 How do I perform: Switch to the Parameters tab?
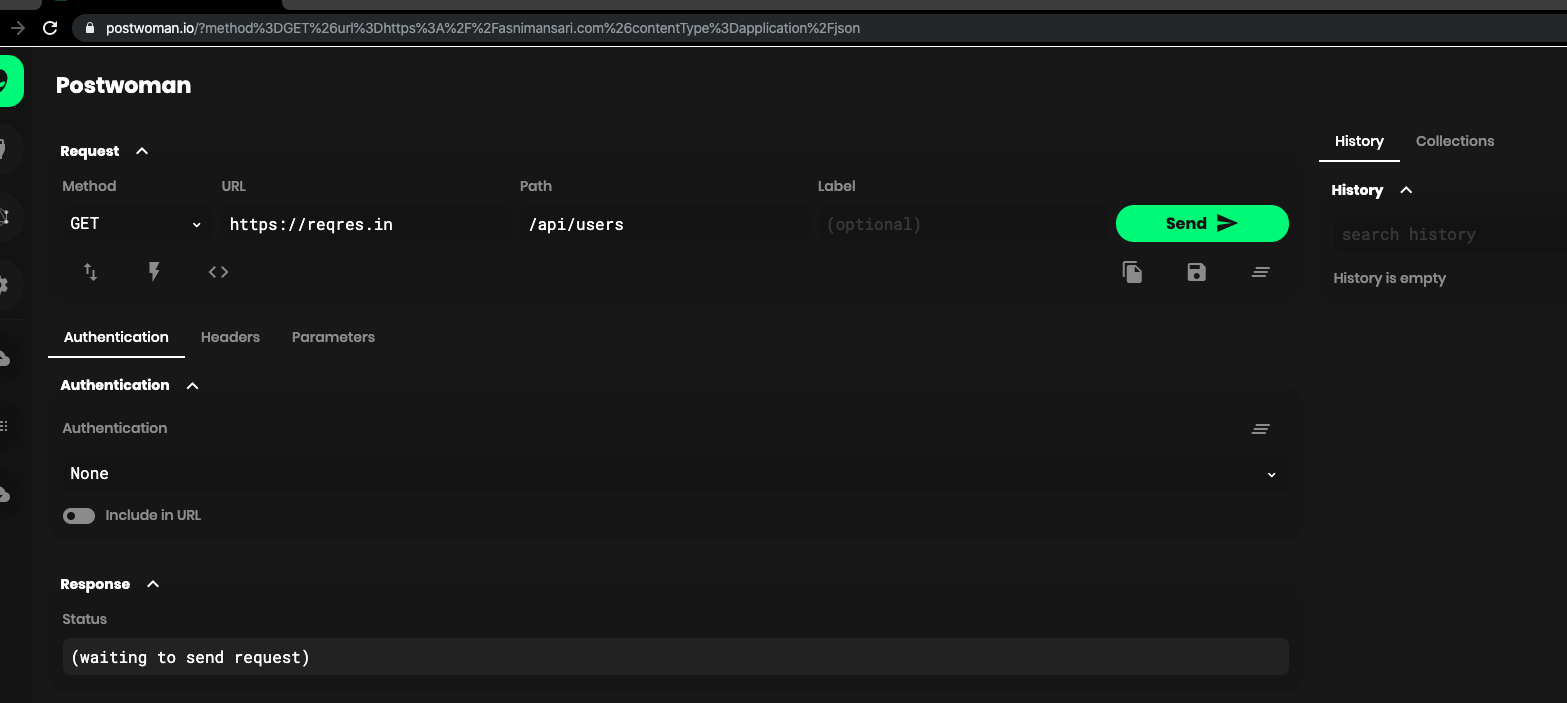[333, 337]
